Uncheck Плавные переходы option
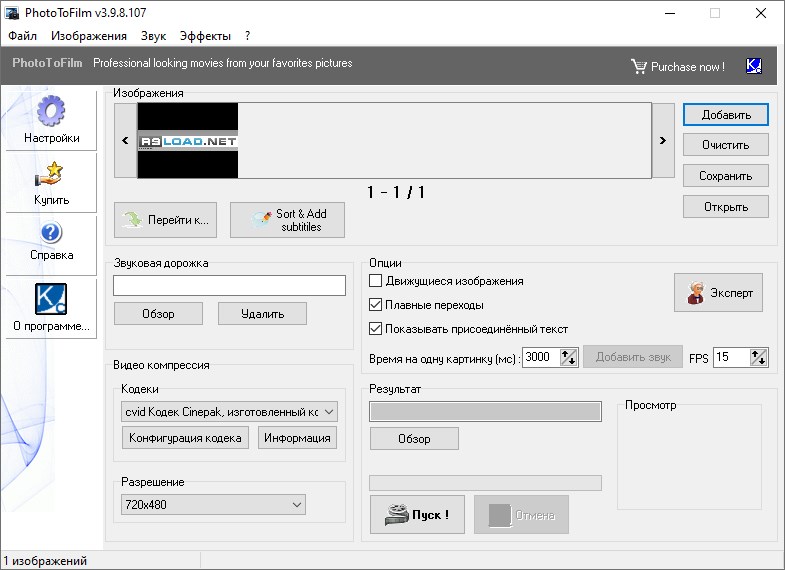The height and width of the screenshot is (570, 785). pos(376,305)
